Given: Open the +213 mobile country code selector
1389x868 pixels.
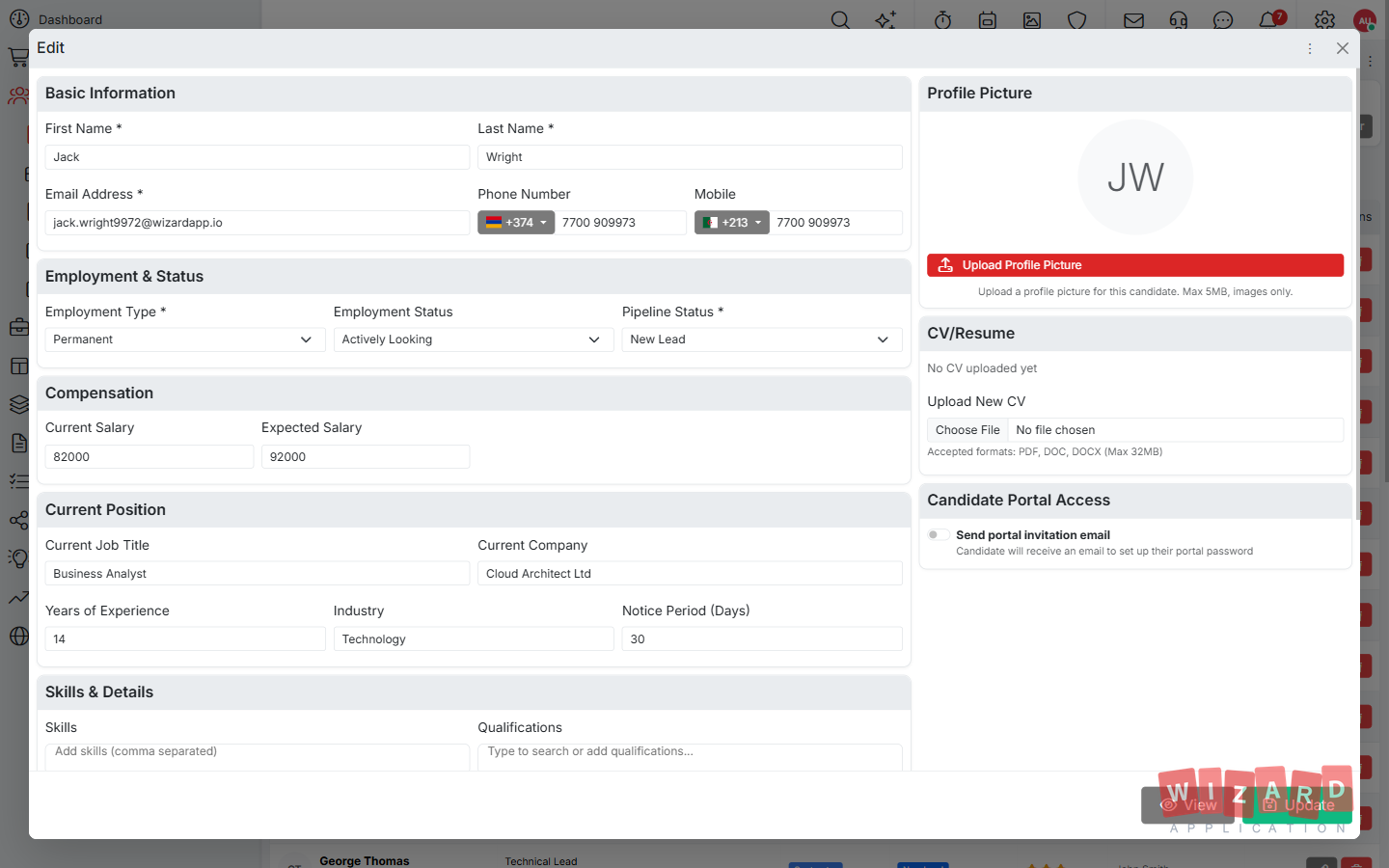Looking at the screenshot, I should [x=731, y=223].
